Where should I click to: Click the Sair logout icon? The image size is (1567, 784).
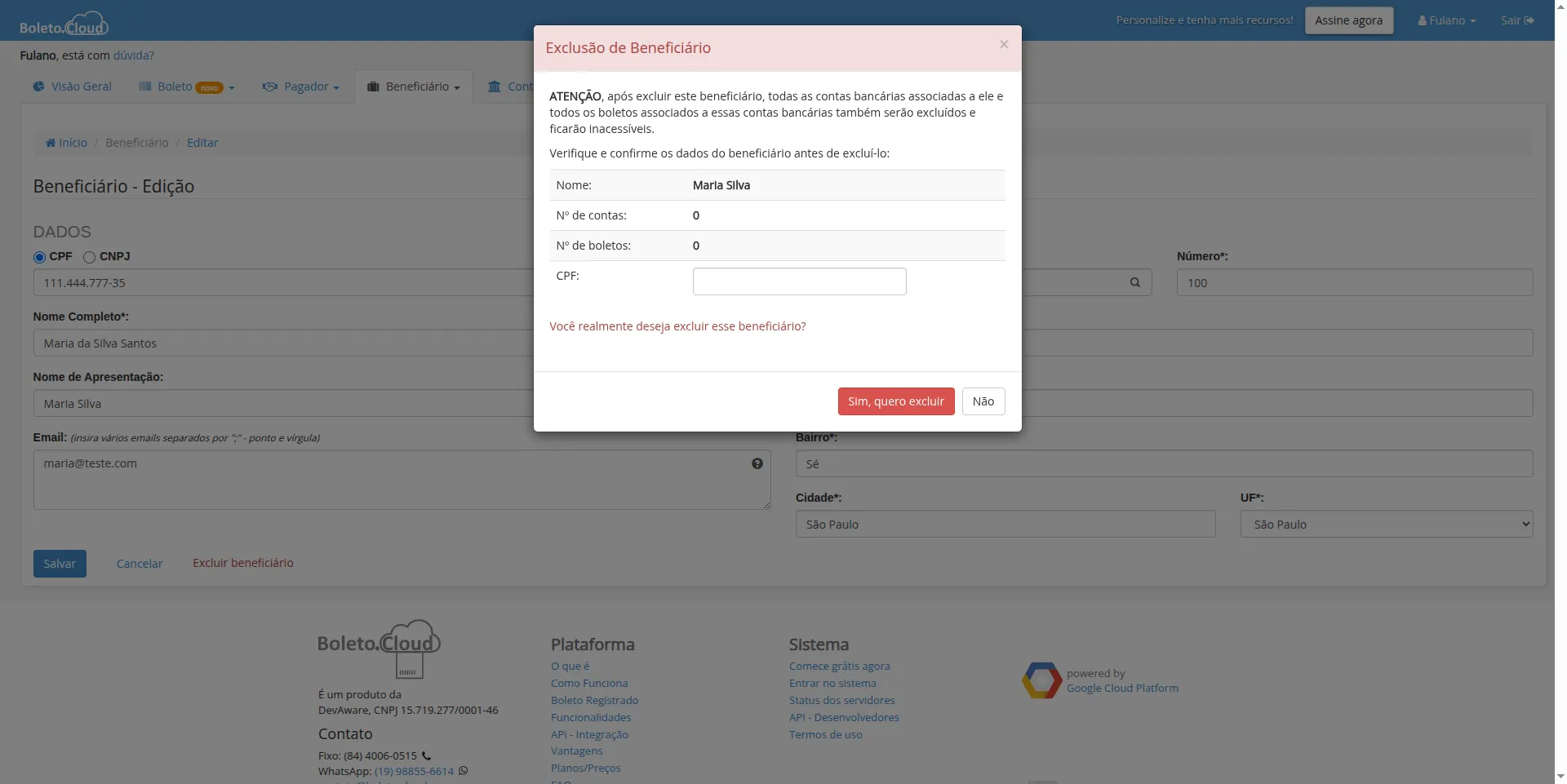[x=1529, y=20]
